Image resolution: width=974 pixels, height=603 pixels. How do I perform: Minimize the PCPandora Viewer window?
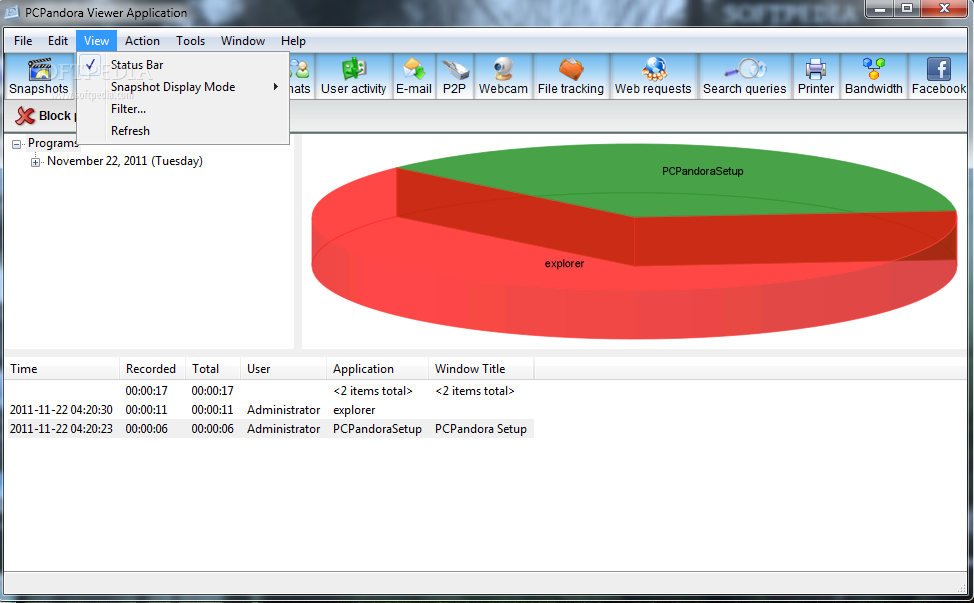880,9
